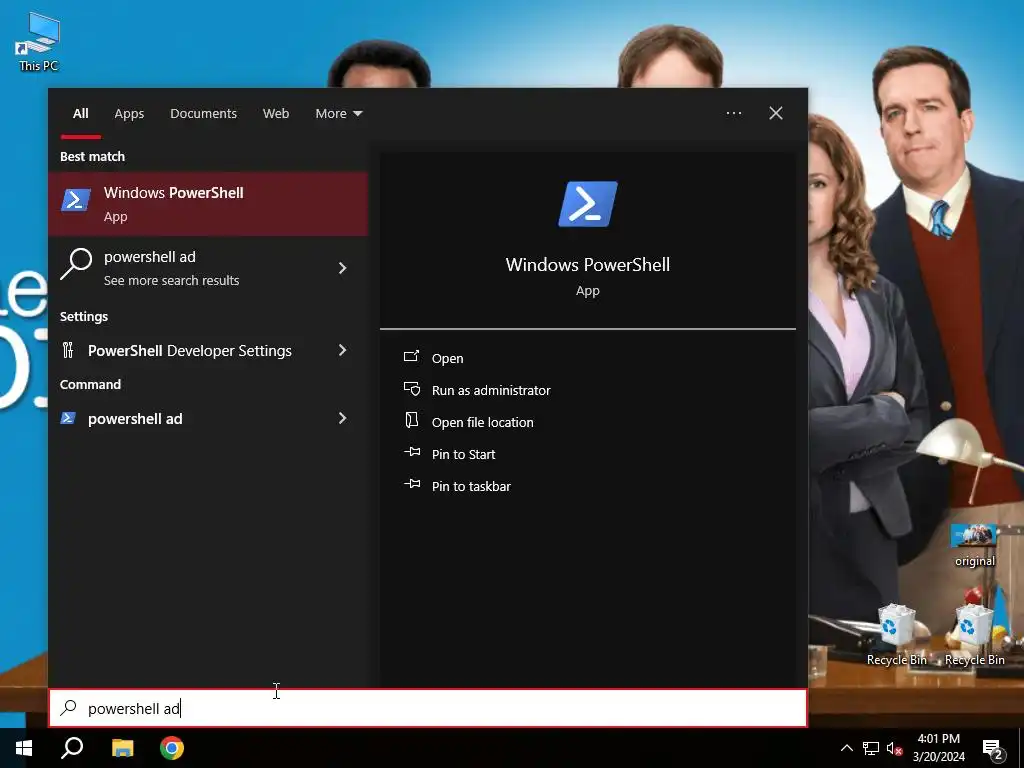The image size is (1024, 768).
Task: Close the search panel
Action: click(776, 113)
